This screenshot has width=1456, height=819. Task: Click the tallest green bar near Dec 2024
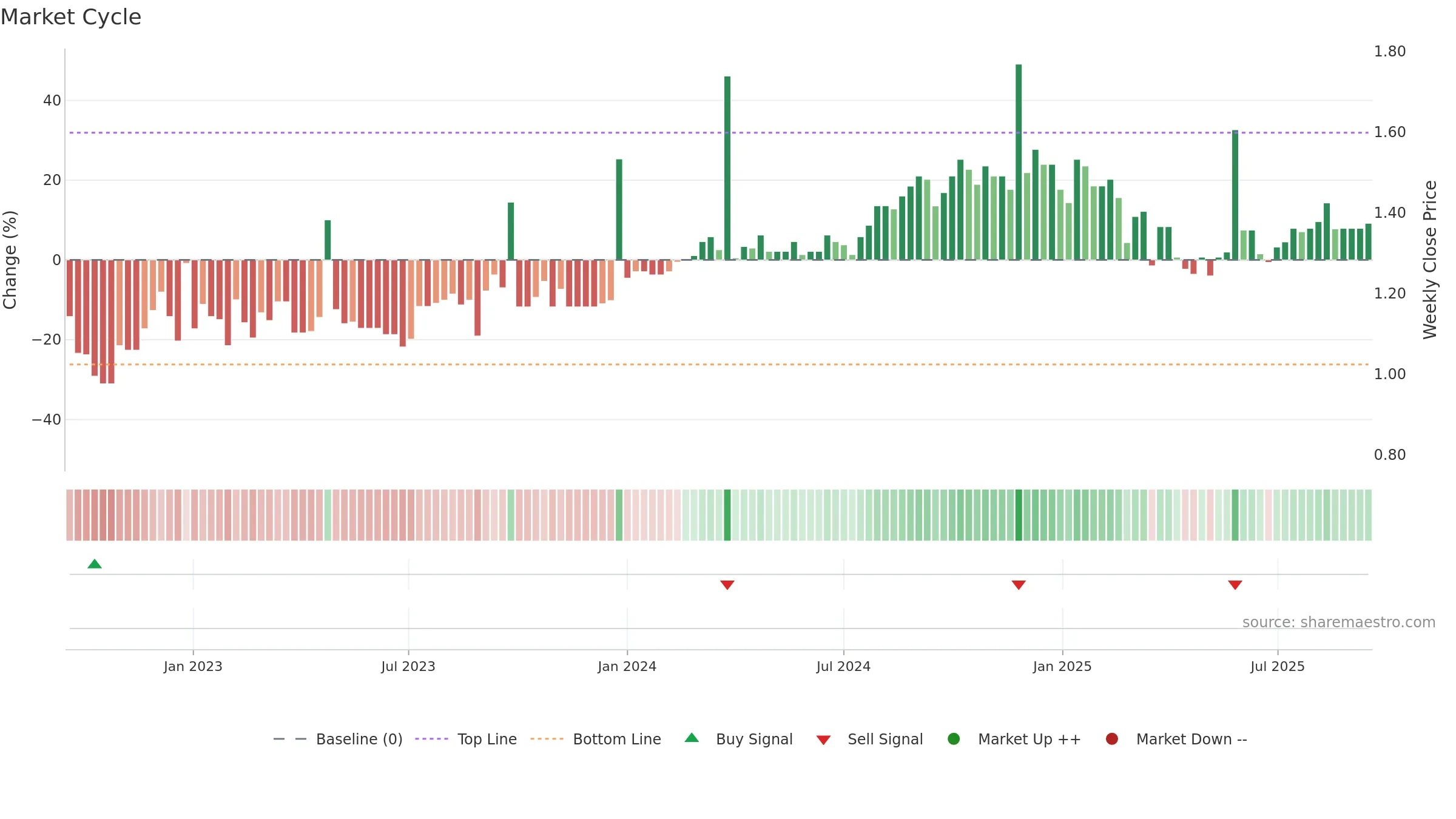[x=1019, y=162]
